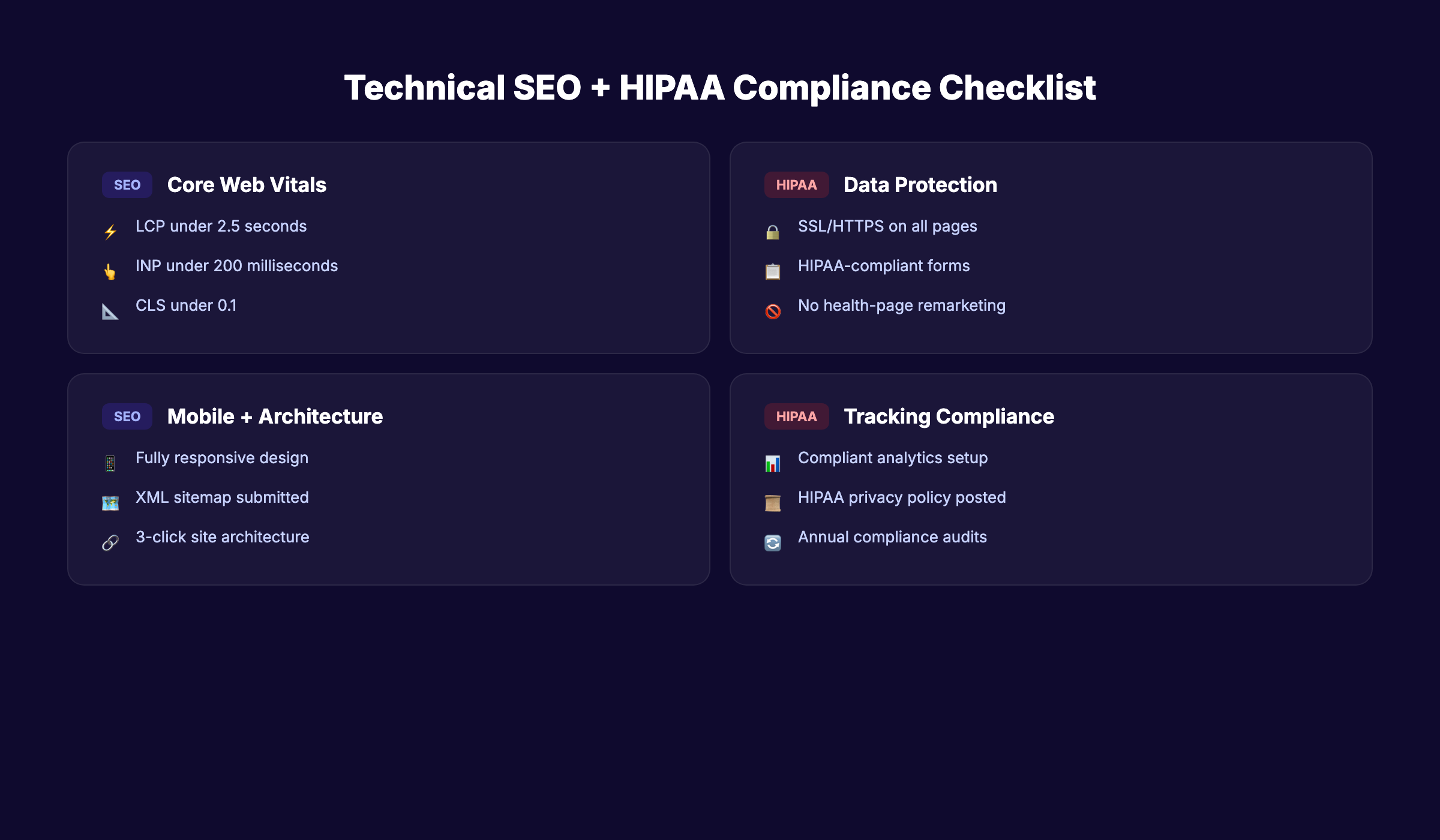
Task: Click the clipboard icon for HIPAA-compliant forms
Action: coord(773,270)
